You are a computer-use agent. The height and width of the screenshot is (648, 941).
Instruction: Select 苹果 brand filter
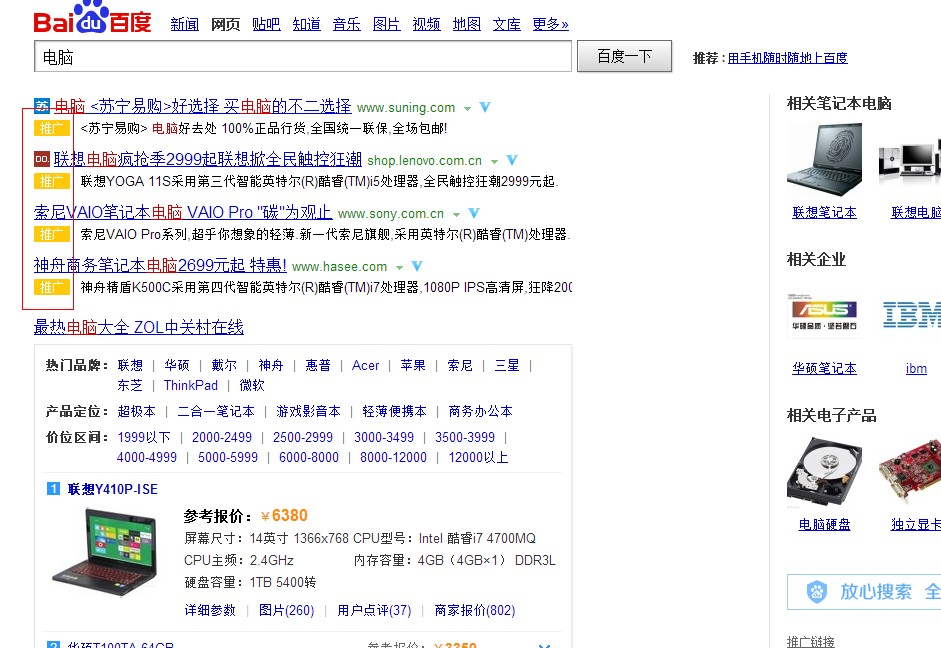(x=413, y=365)
